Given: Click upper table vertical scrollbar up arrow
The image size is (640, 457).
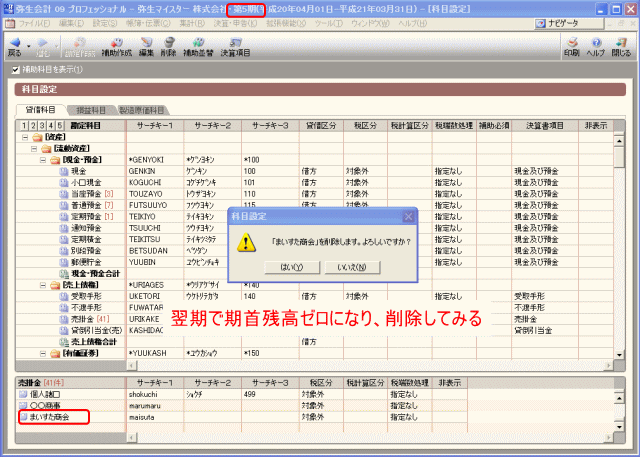Looking at the screenshot, I should point(619,141).
